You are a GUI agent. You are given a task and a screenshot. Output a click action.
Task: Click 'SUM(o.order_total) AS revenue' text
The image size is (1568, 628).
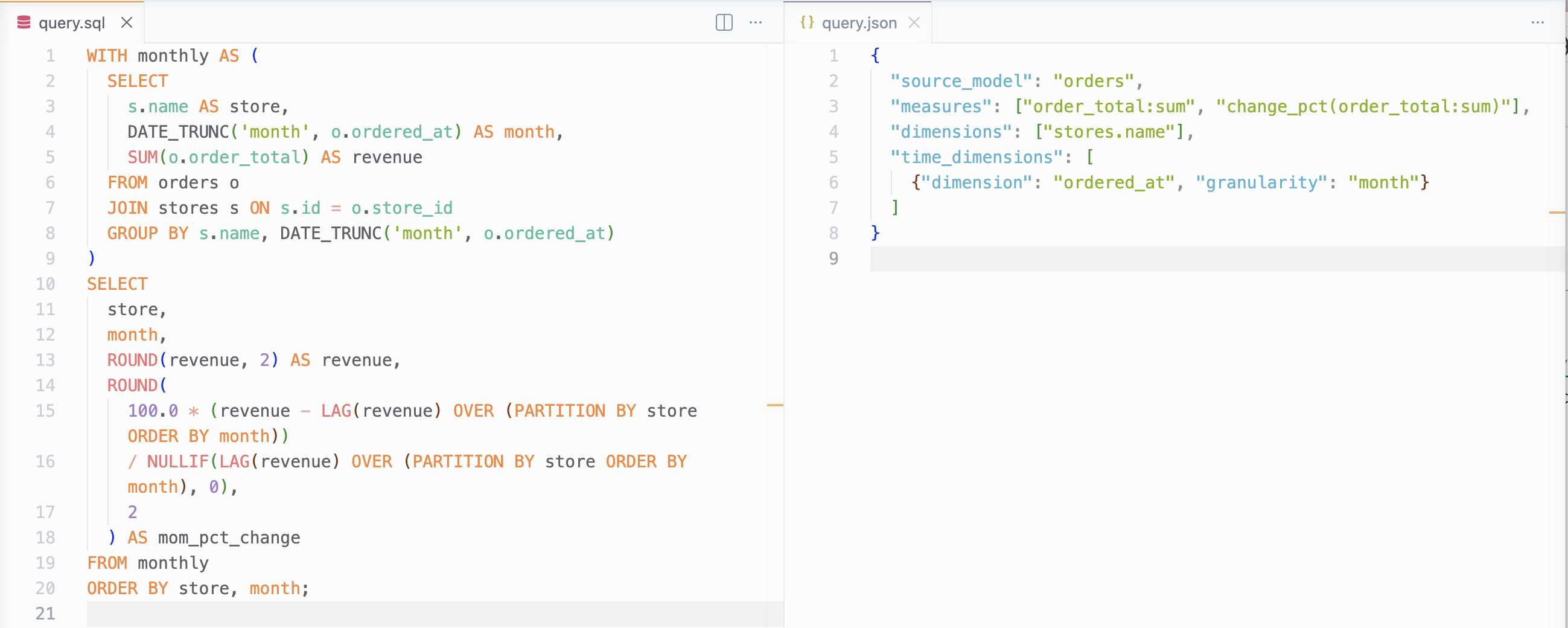275,157
